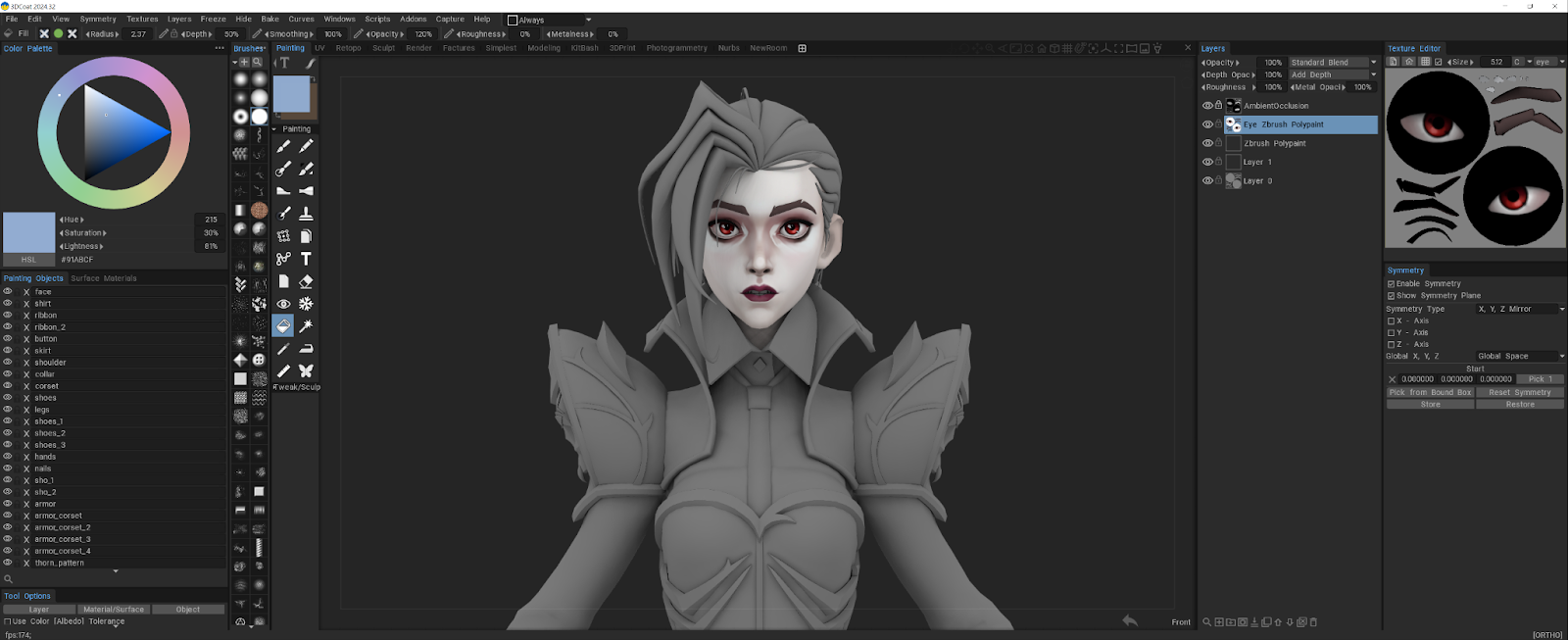The height and width of the screenshot is (640, 1568).
Task: Click the Reset Symmetry button
Action: (1520, 392)
